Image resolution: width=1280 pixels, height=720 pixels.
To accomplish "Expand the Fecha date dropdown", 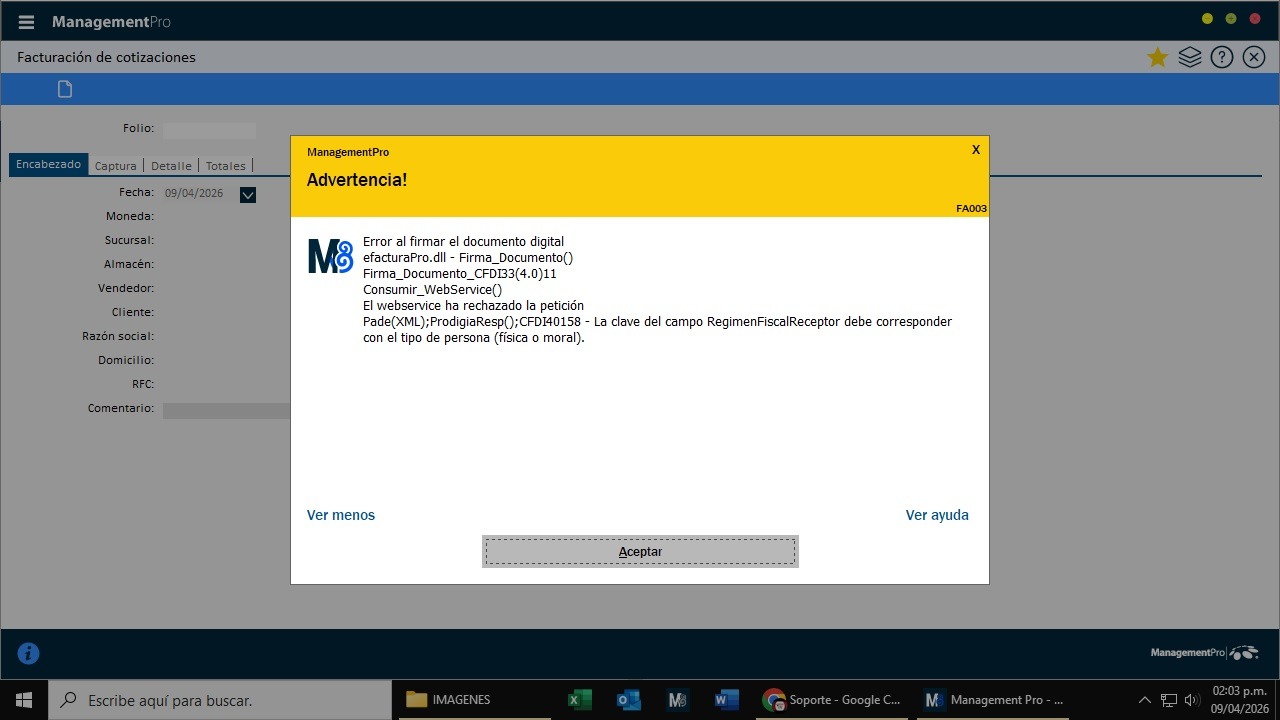I will click(x=248, y=195).
